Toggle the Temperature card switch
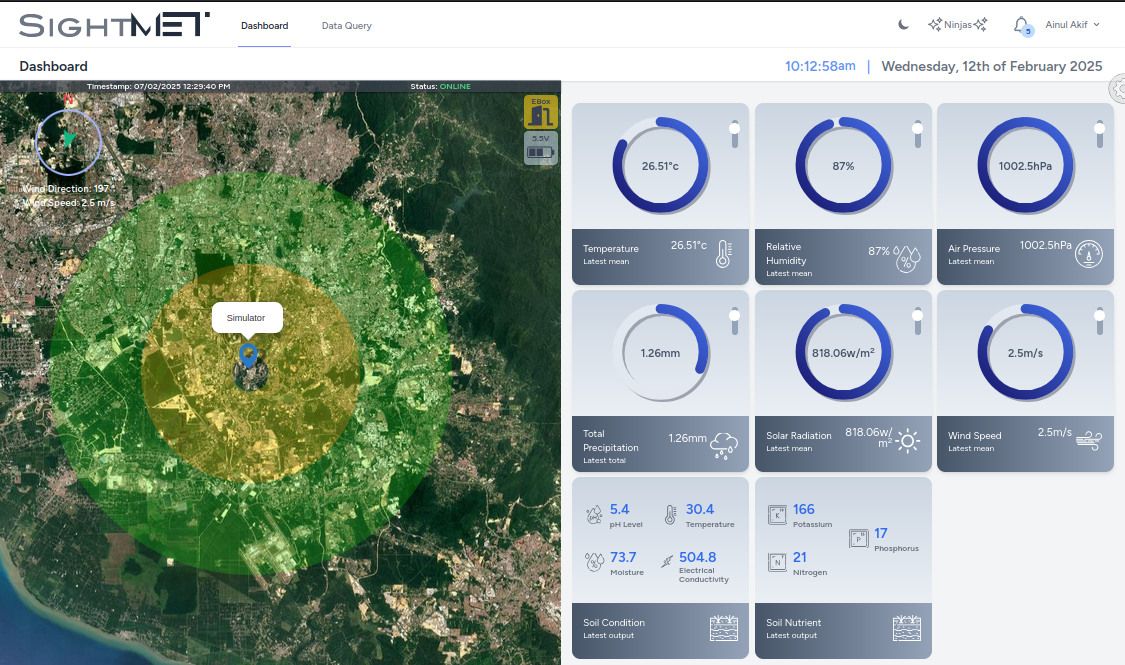 pyautogui.click(x=735, y=134)
